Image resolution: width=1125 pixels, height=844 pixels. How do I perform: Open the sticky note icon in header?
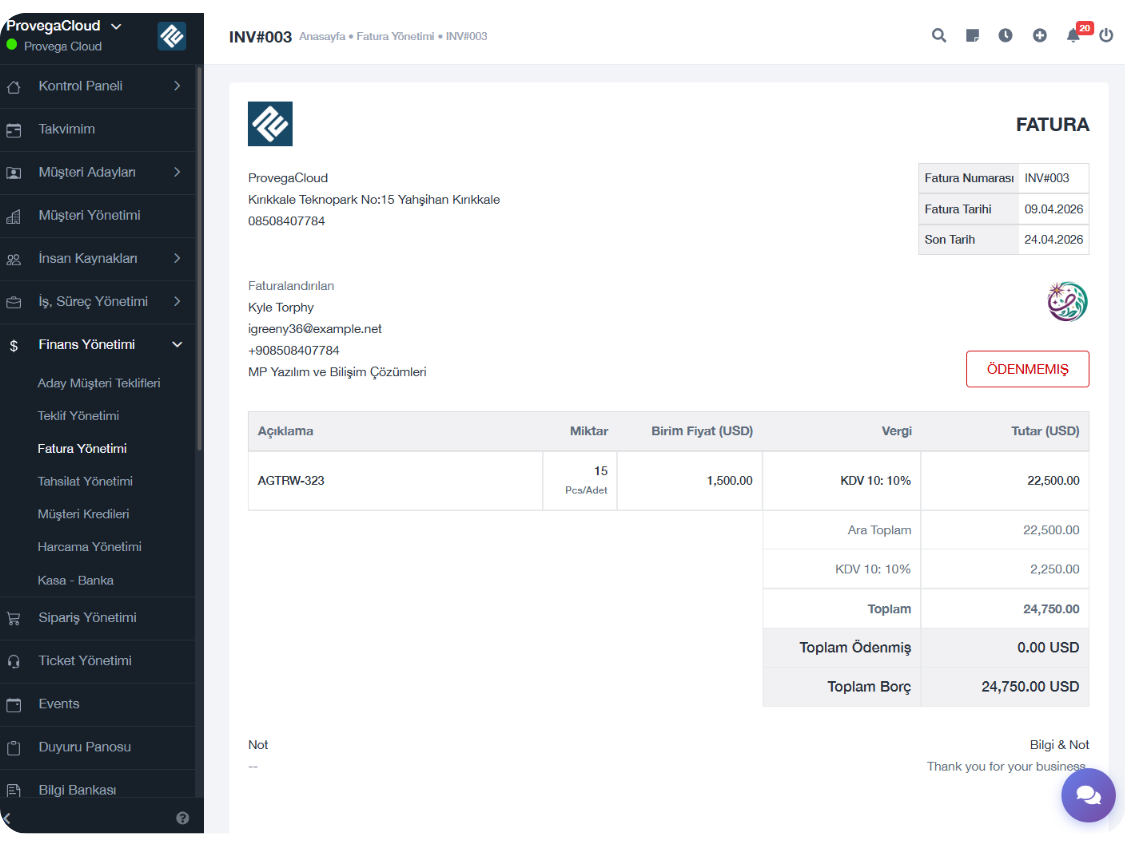tap(972, 35)
